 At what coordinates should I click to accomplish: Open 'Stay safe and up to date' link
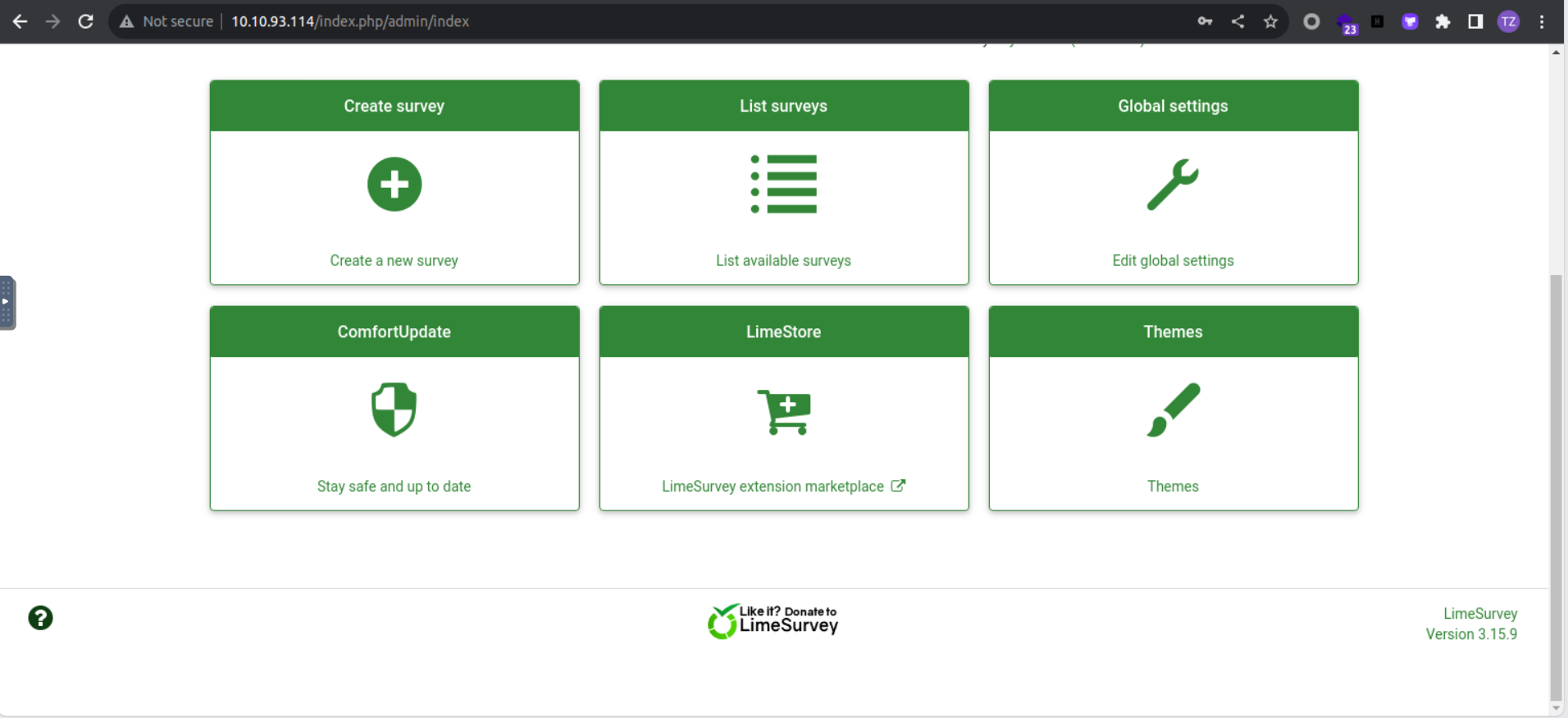point(394,486)
